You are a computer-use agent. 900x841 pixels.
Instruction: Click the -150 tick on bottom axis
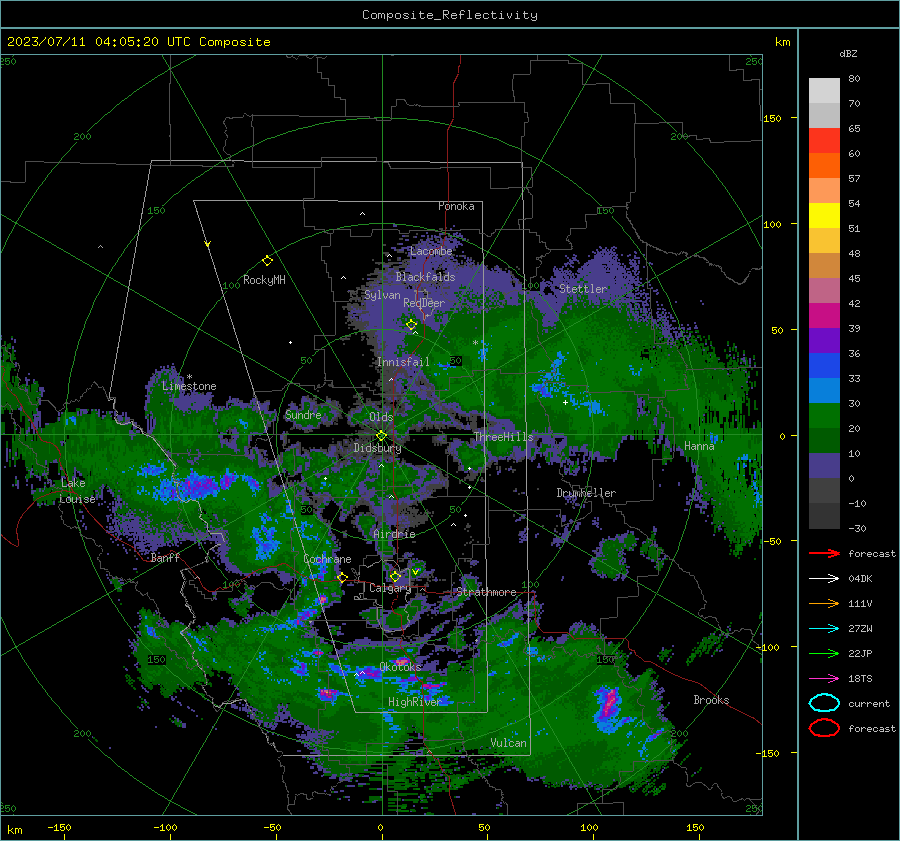(x=59, y=827)
